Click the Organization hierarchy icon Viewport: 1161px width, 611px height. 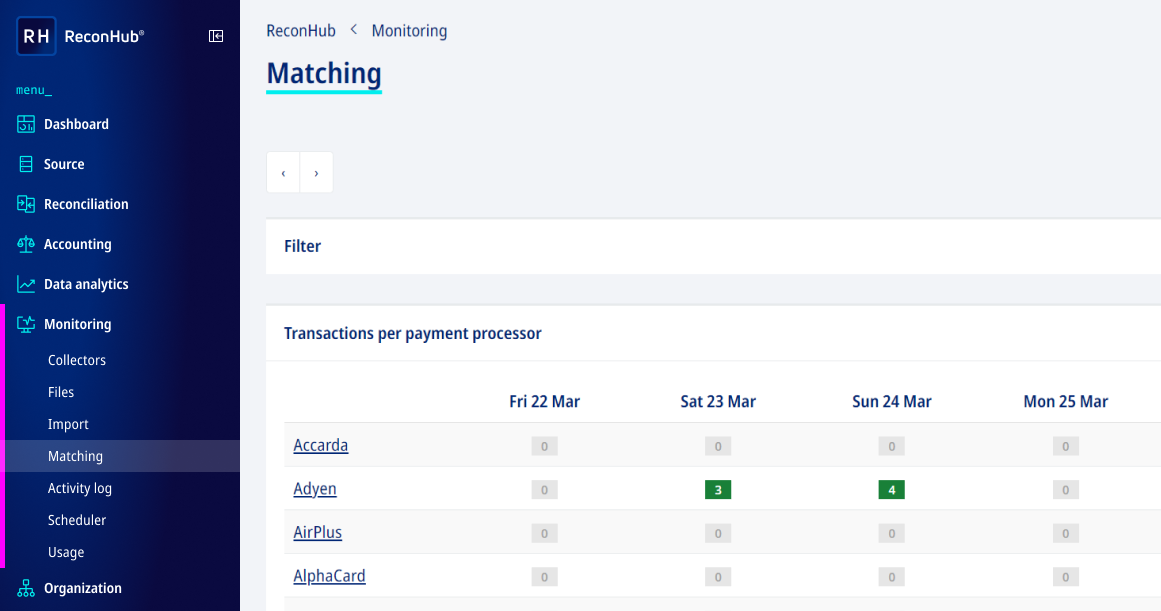tap(26, 588)
